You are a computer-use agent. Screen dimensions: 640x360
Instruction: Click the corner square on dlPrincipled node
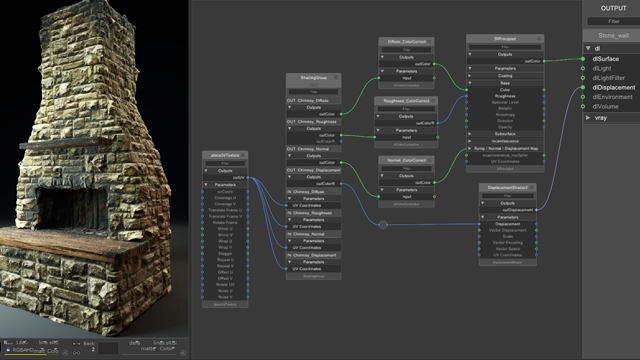point(539,39)
